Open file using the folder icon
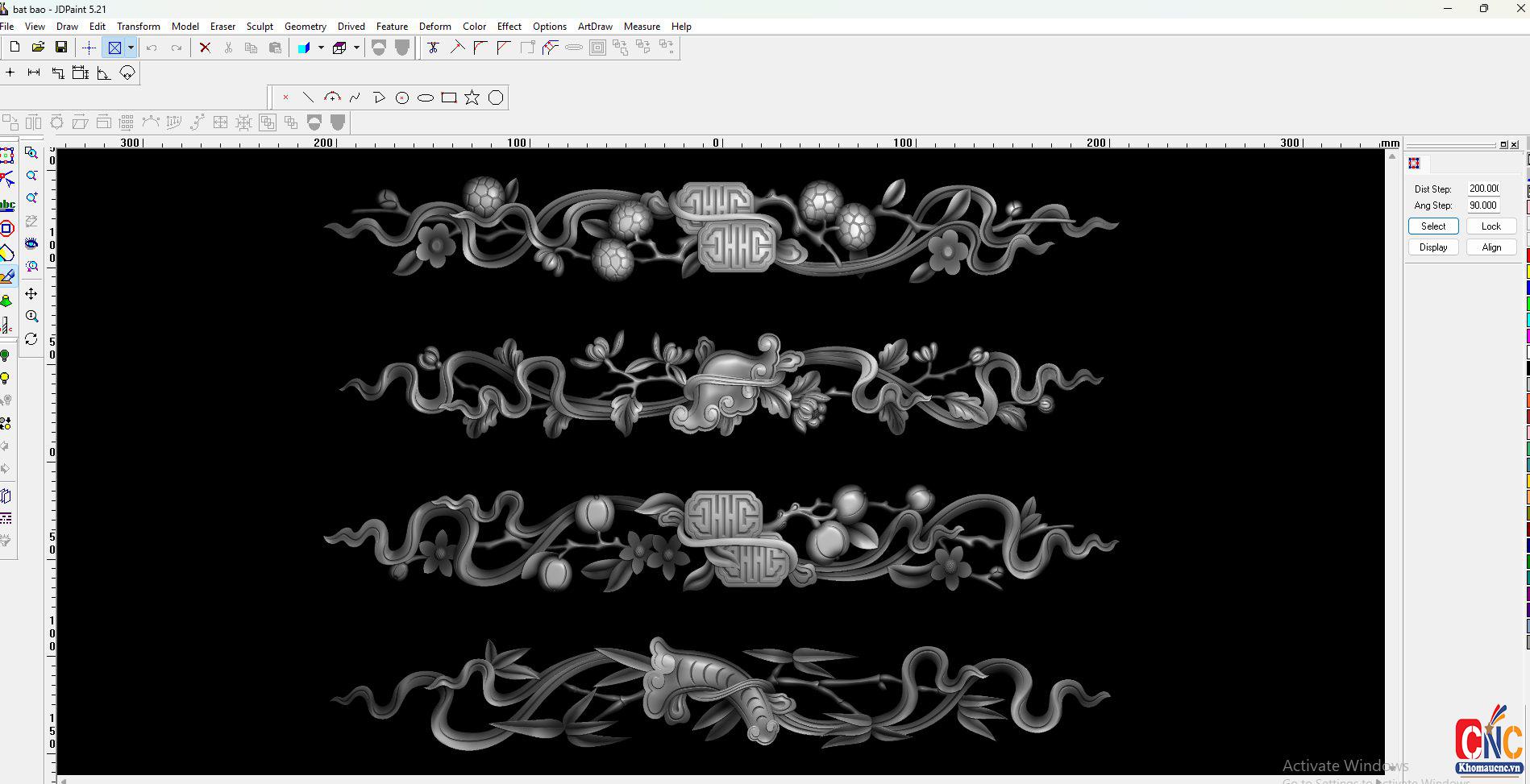 click(x=38, y=48)
